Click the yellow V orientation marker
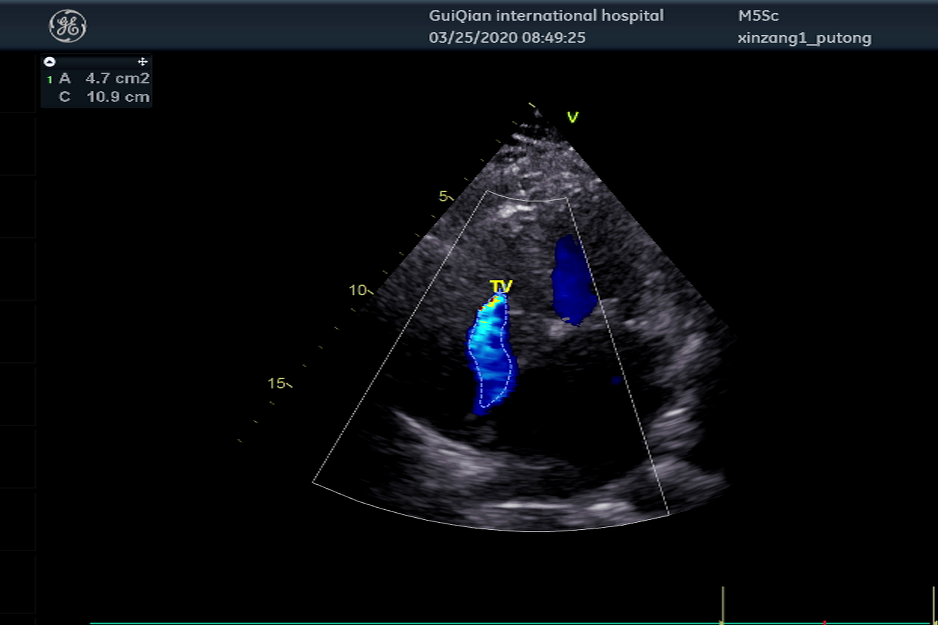938x625 pixels. (x=572, y=117)
